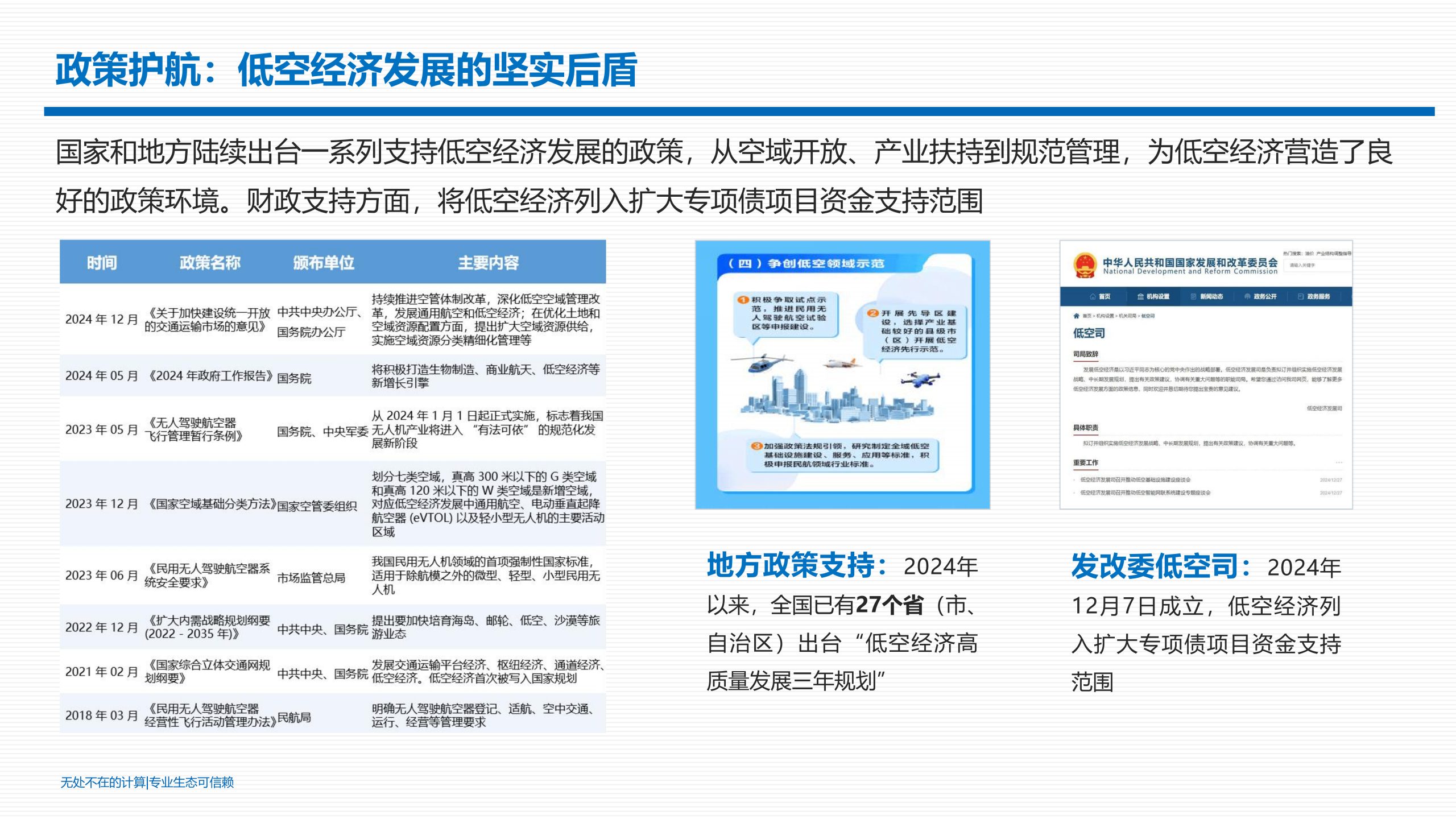
Task: Open the 机构设置 navigation tab
Action: (1153, 296)
